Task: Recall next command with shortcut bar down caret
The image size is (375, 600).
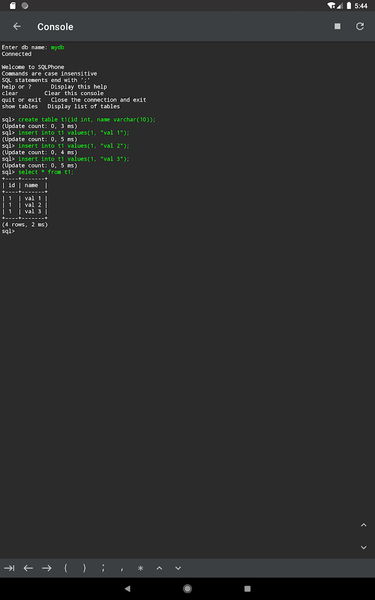Action: tap(178, 568)
